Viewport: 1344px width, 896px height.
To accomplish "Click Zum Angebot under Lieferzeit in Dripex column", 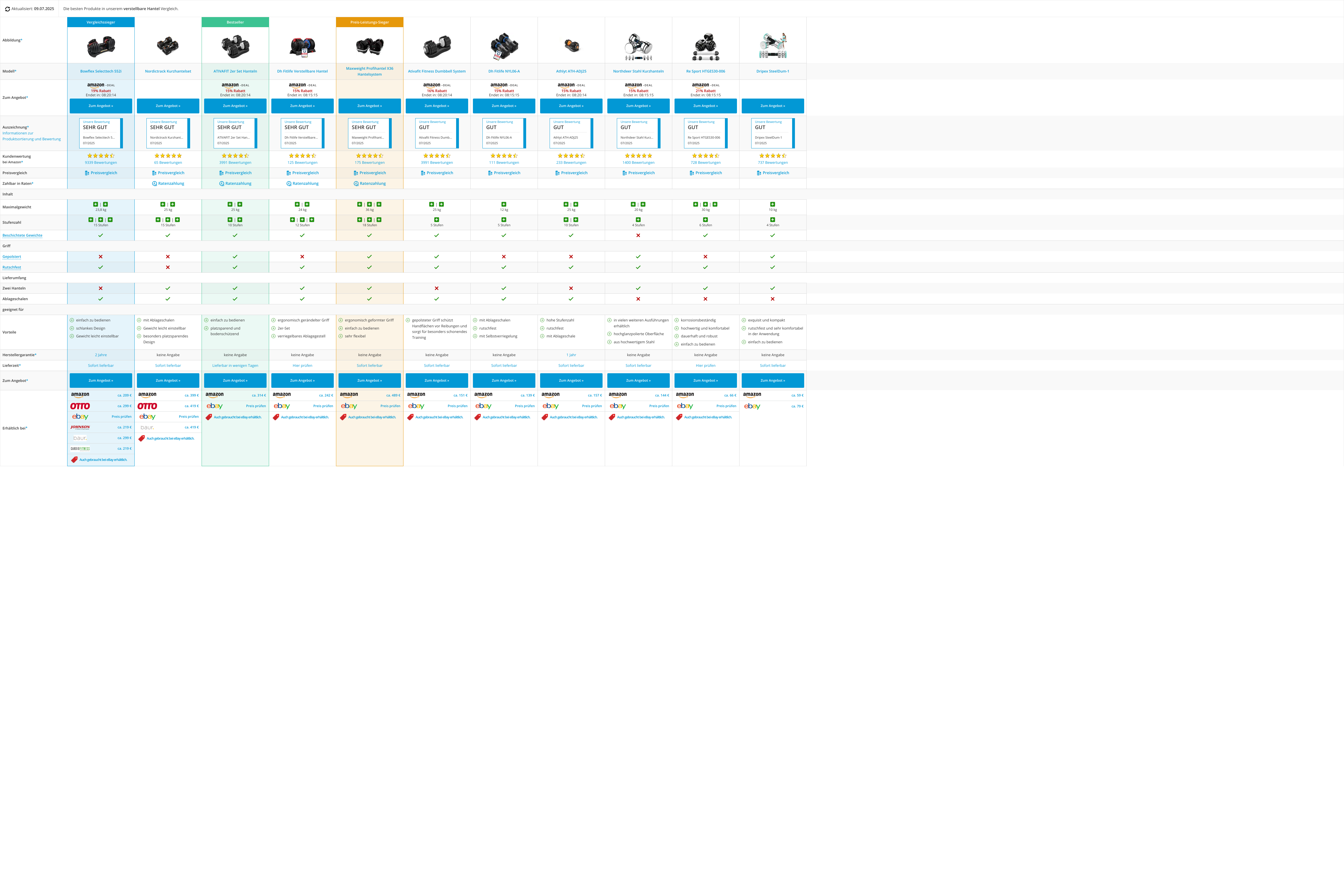I will pyautogui.click(x=773, y=381).
